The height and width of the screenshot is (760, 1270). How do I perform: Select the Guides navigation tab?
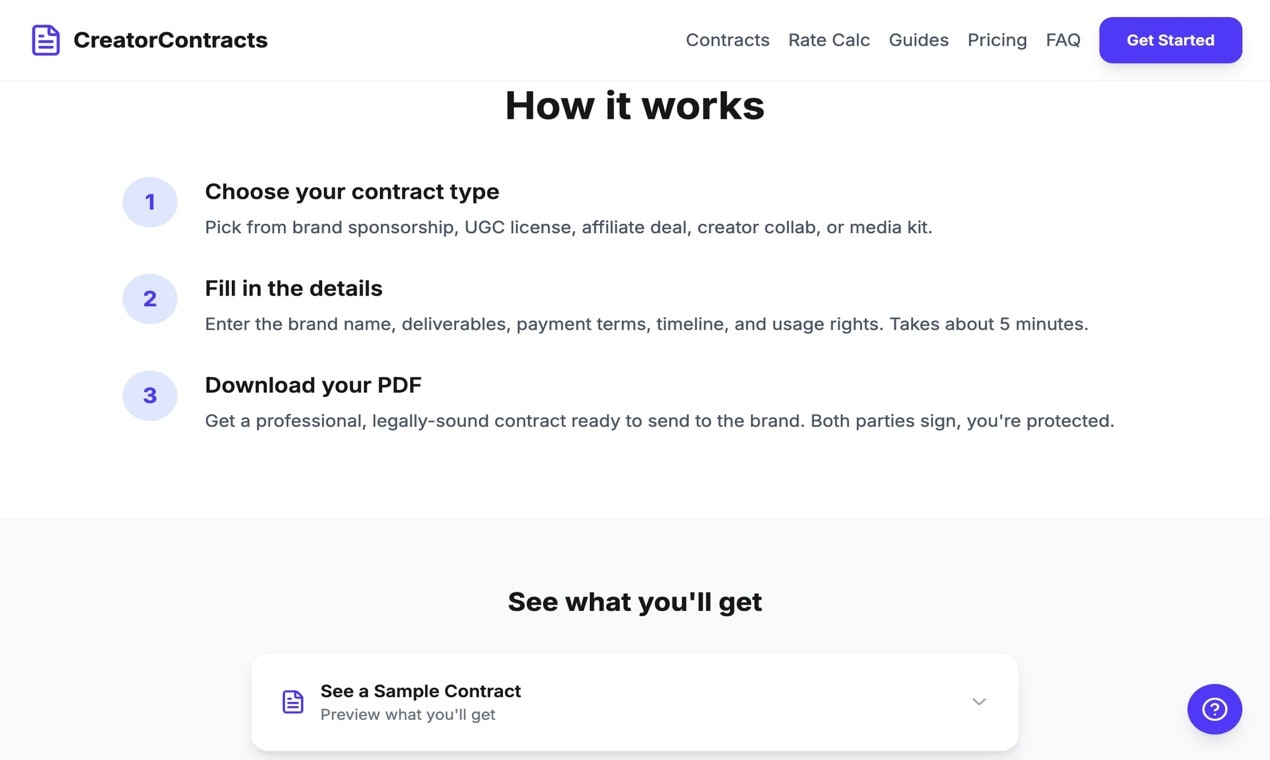918,40
